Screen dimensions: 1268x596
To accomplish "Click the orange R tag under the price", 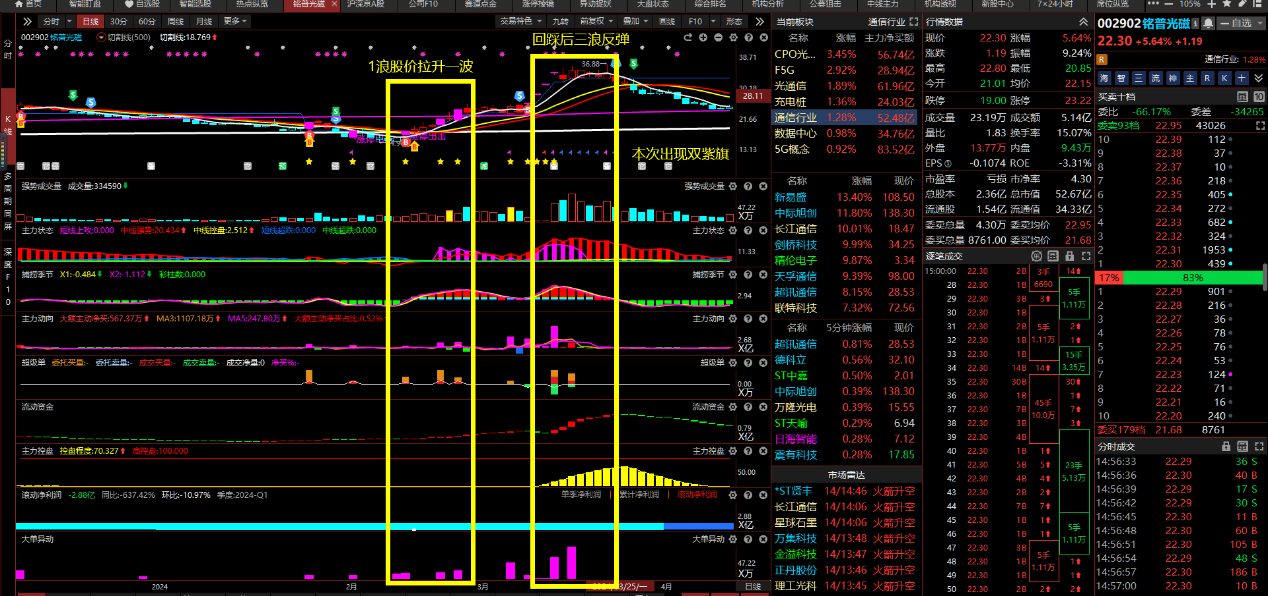I will click(1102, 60).
